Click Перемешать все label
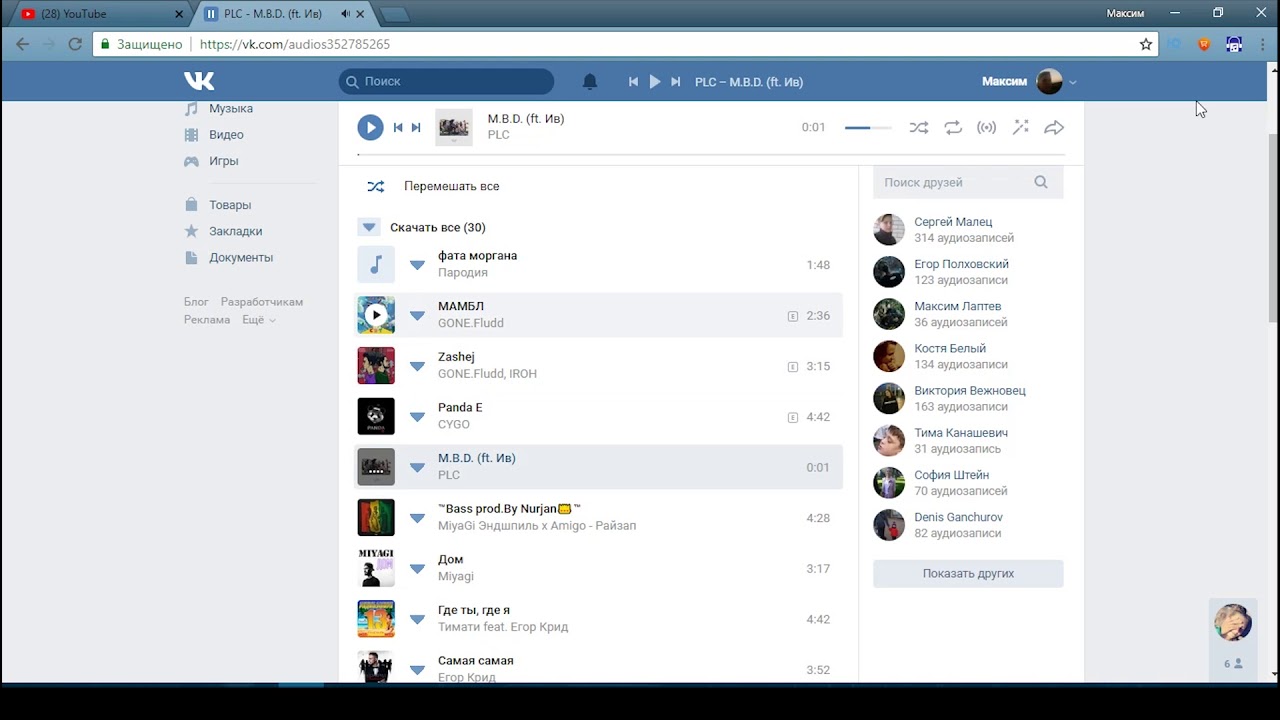Screen dimensions: 1280x720 tap(451, 186)
